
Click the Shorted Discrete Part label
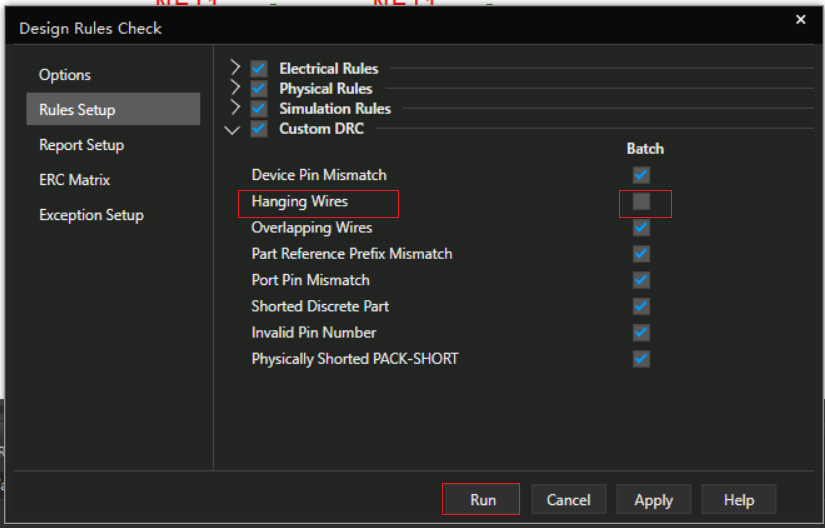(x=320, y=306)
